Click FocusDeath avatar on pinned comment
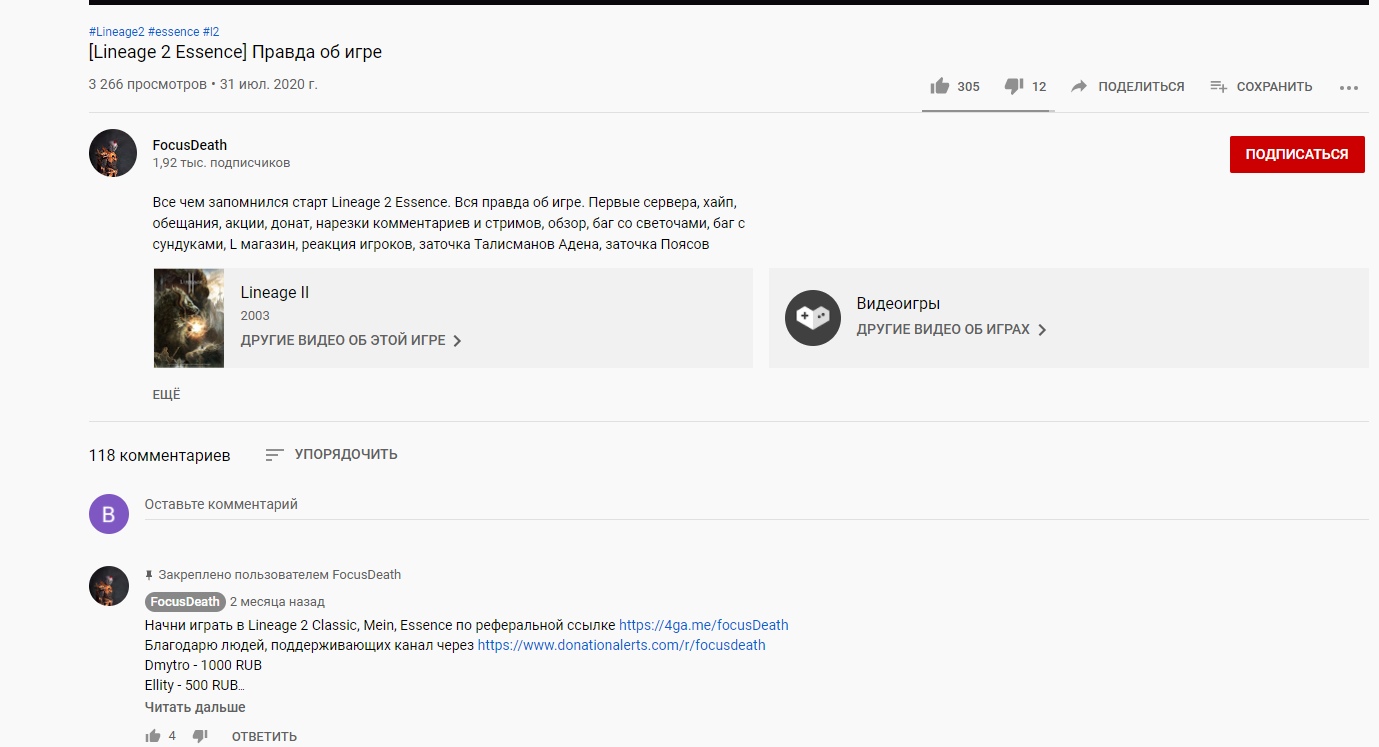 (x=109, y=586)
